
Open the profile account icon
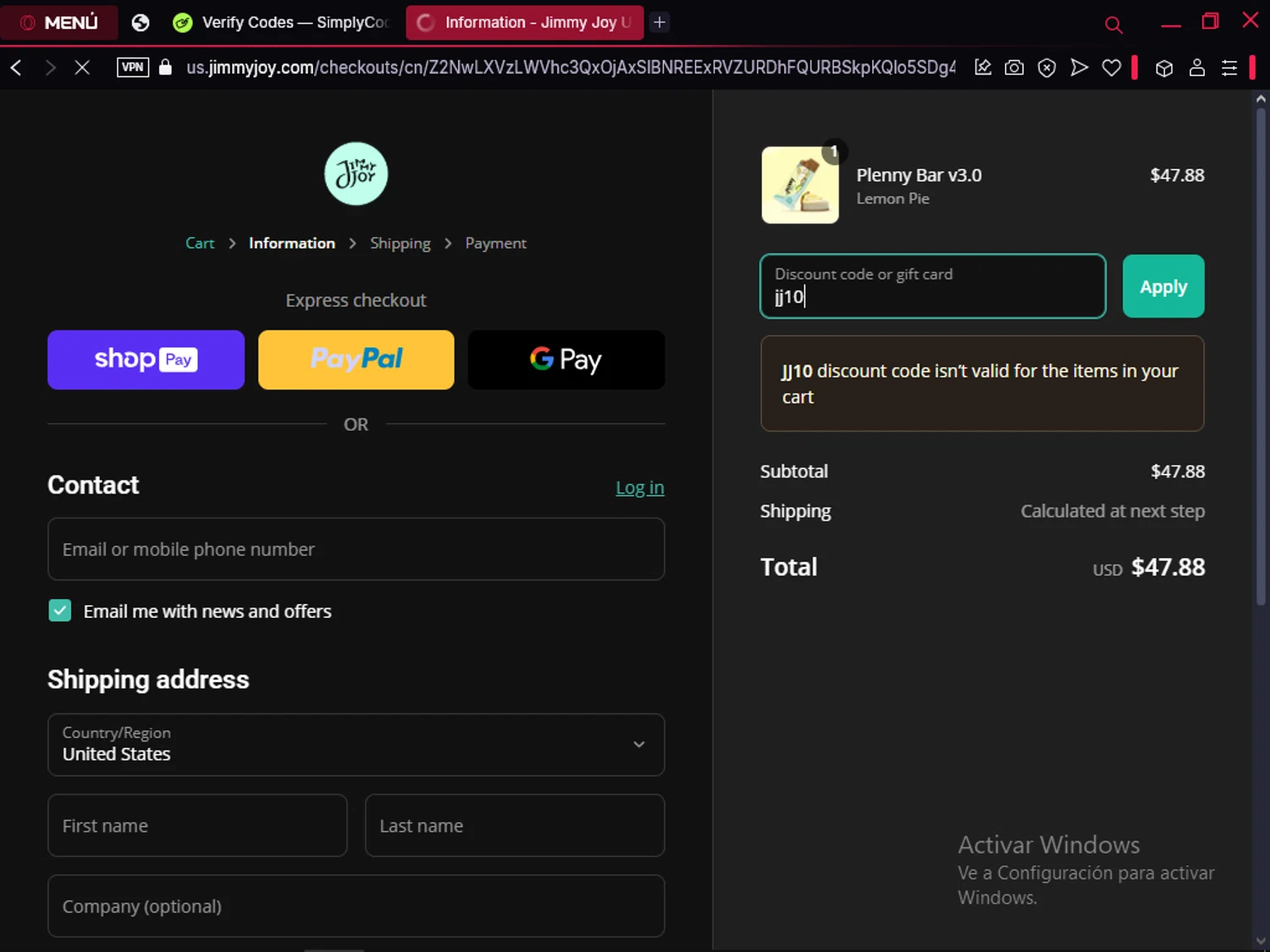tap(1196, 68)
